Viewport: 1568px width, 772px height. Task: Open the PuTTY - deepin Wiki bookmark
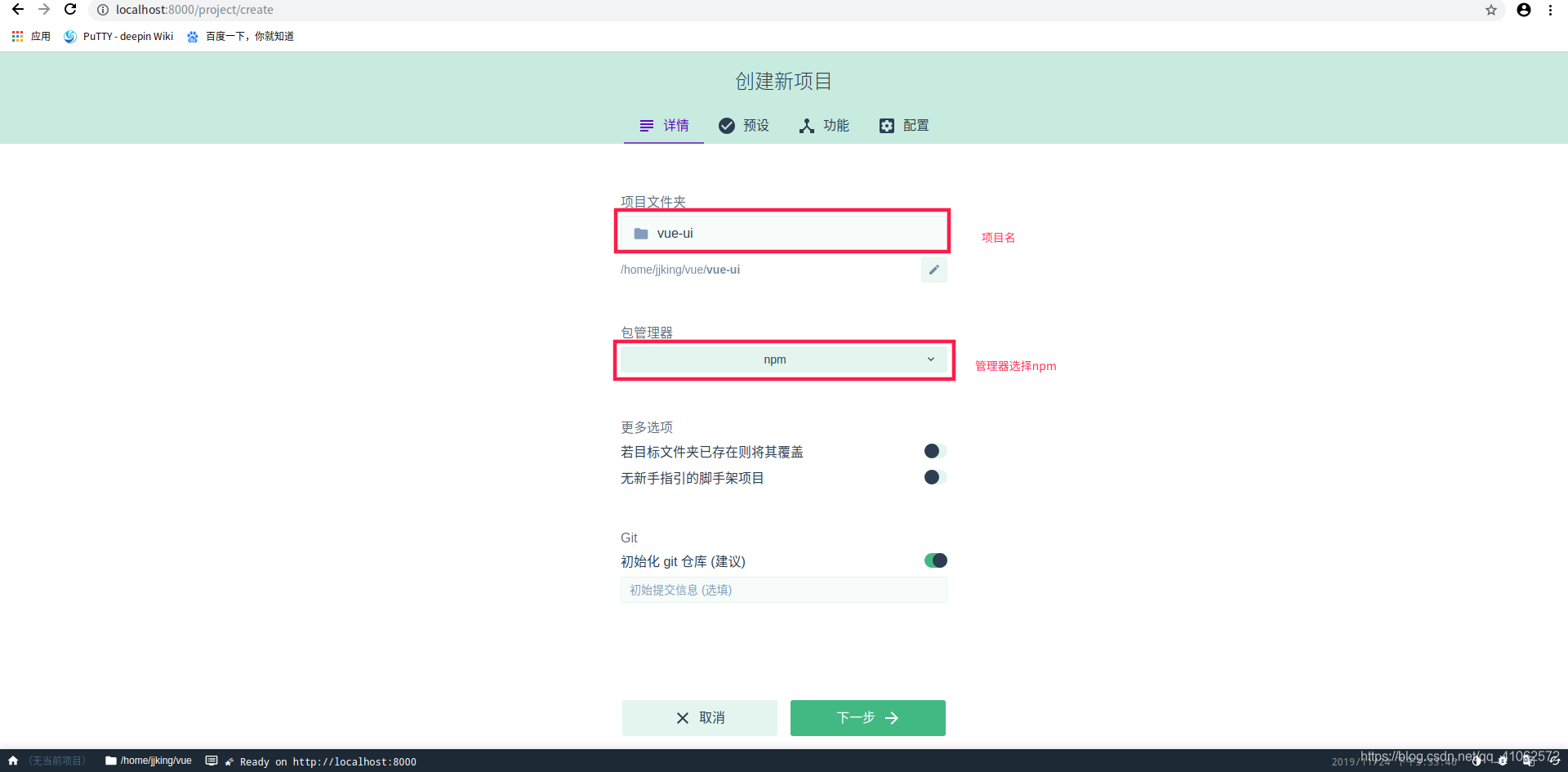click(119, 36)
